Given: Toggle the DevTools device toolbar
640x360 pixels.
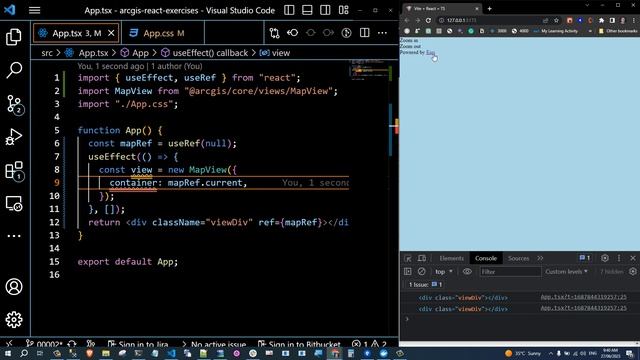Looking at the screenshot, I should click(x=422, y=258).
